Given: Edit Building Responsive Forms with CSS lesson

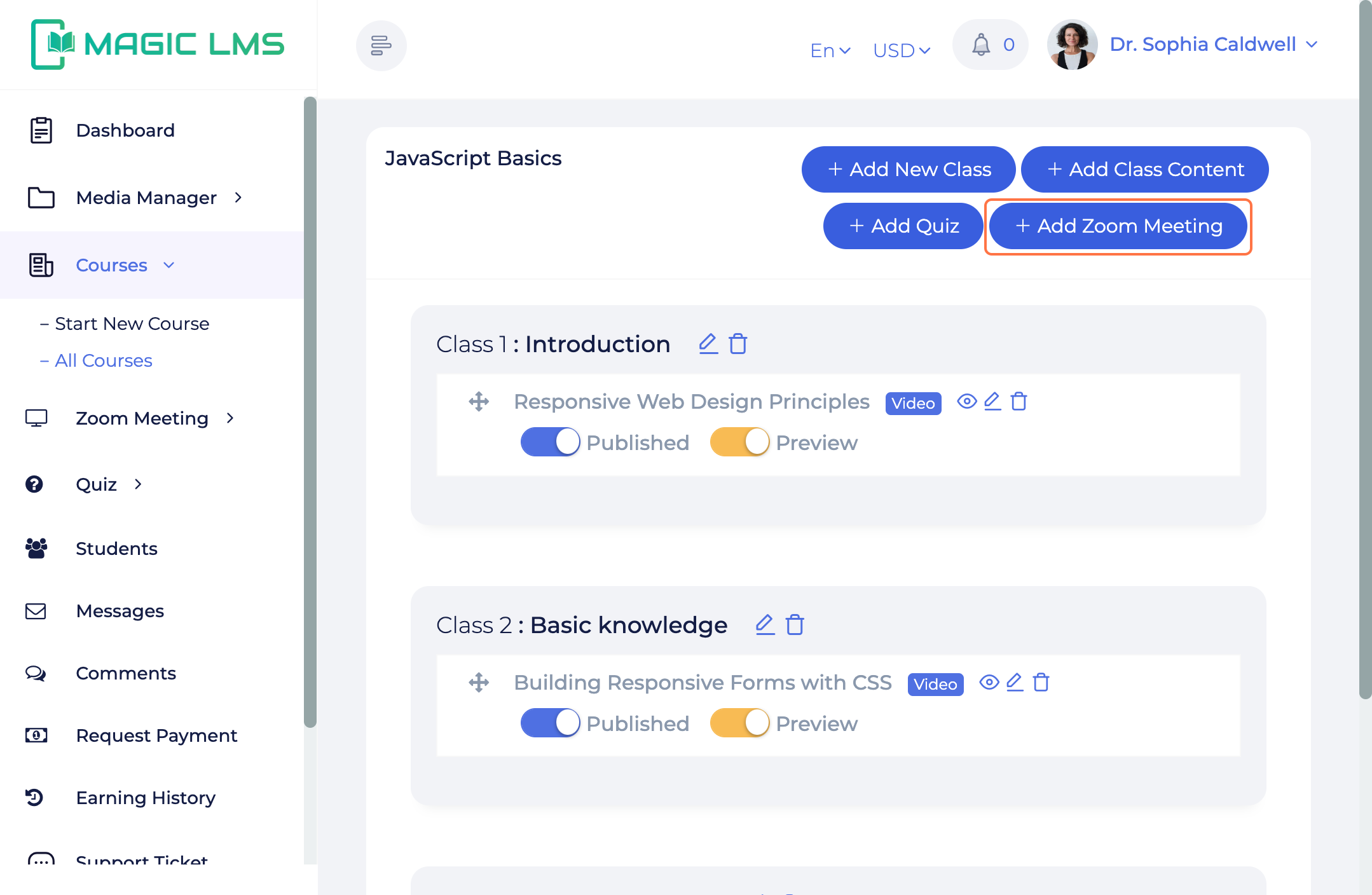Looking at the screenshot, I should 1015,682.
